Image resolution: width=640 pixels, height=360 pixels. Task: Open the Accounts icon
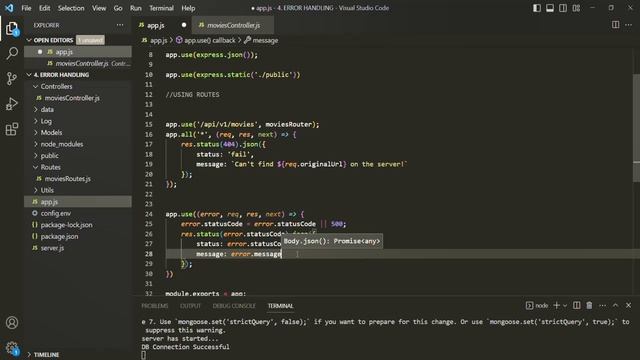click(x=12, y=322)
